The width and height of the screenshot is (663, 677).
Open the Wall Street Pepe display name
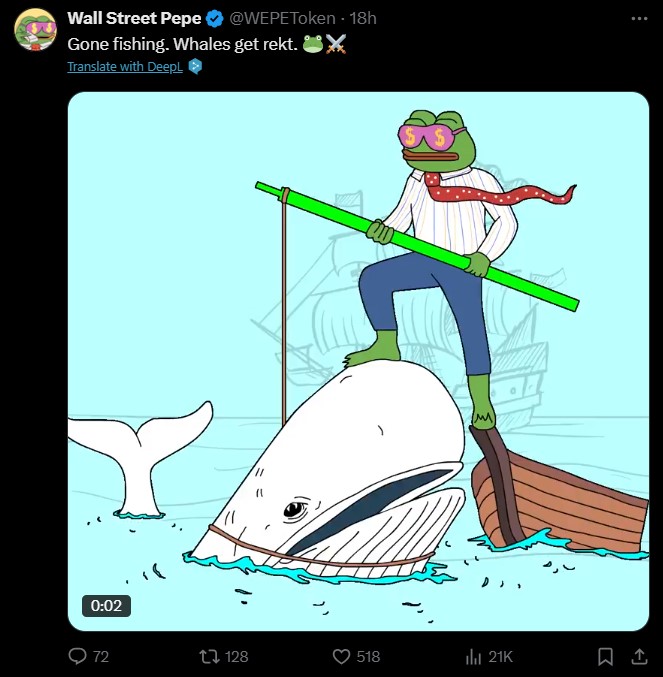pos(134,19)
